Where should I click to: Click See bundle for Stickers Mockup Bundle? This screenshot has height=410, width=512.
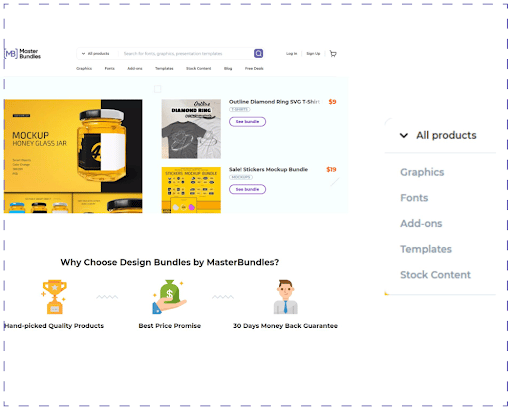247,189
